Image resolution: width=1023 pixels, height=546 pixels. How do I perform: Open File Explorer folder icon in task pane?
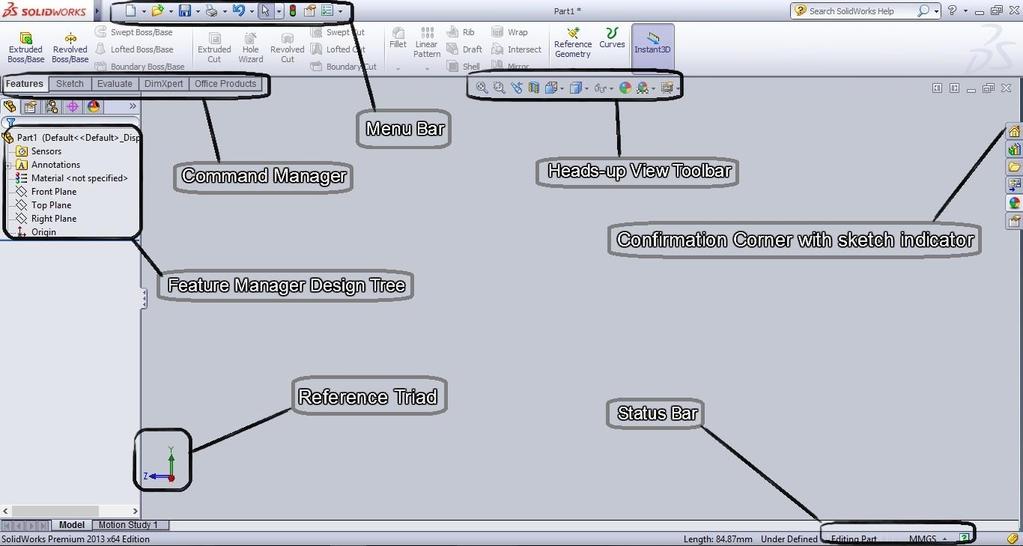tap(1014, 167)
